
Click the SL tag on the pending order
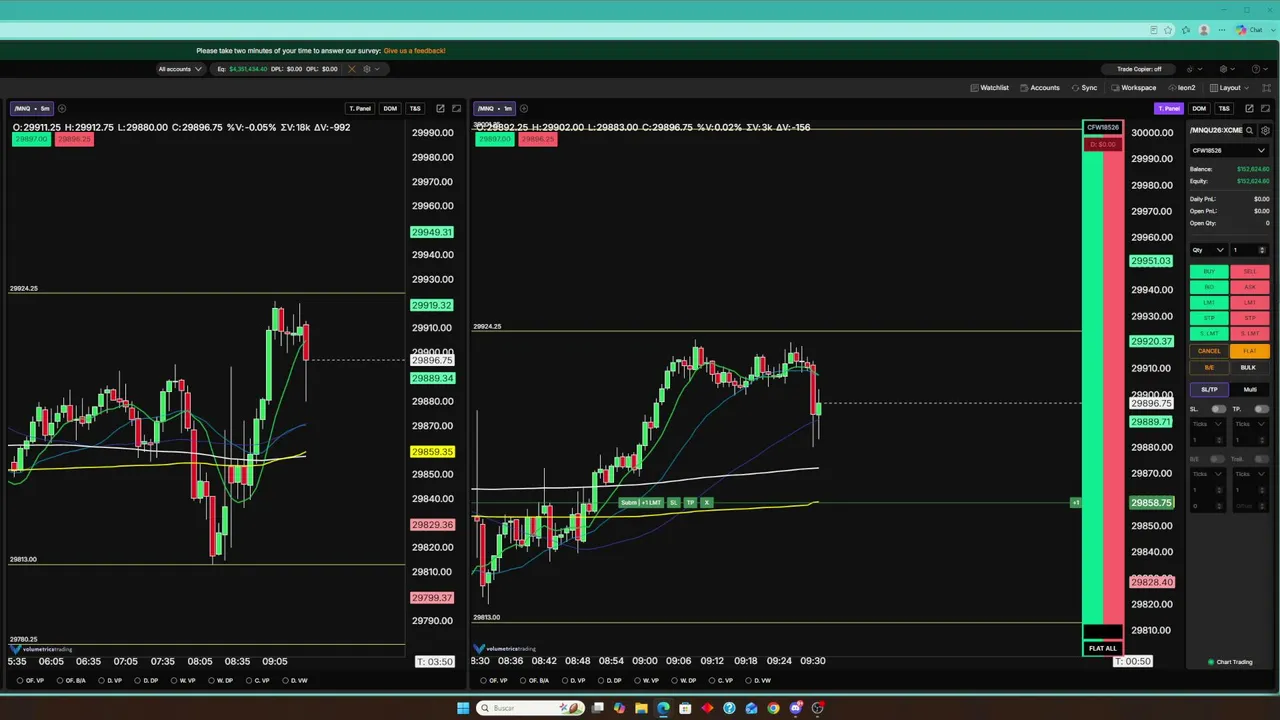tap(673, 502)
